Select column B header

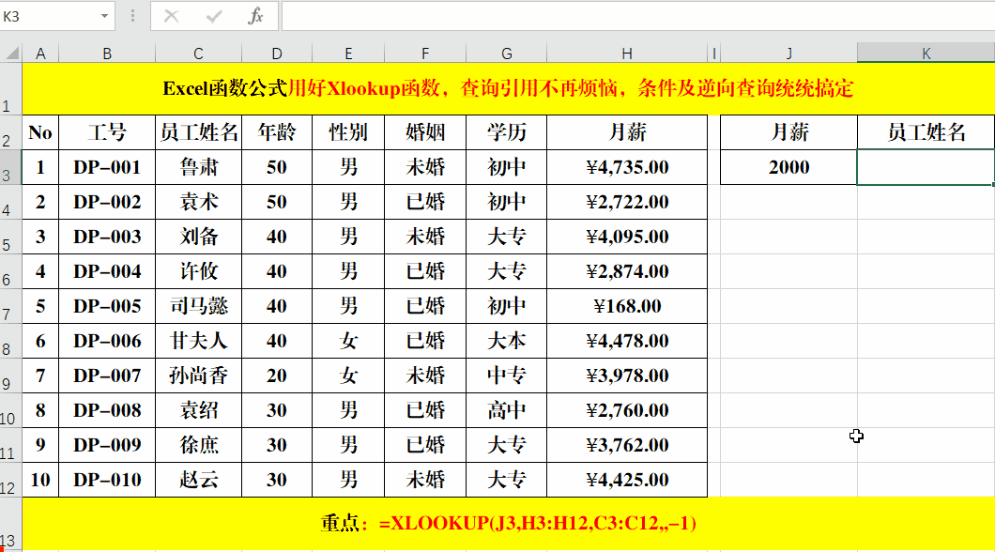[107, 54]
